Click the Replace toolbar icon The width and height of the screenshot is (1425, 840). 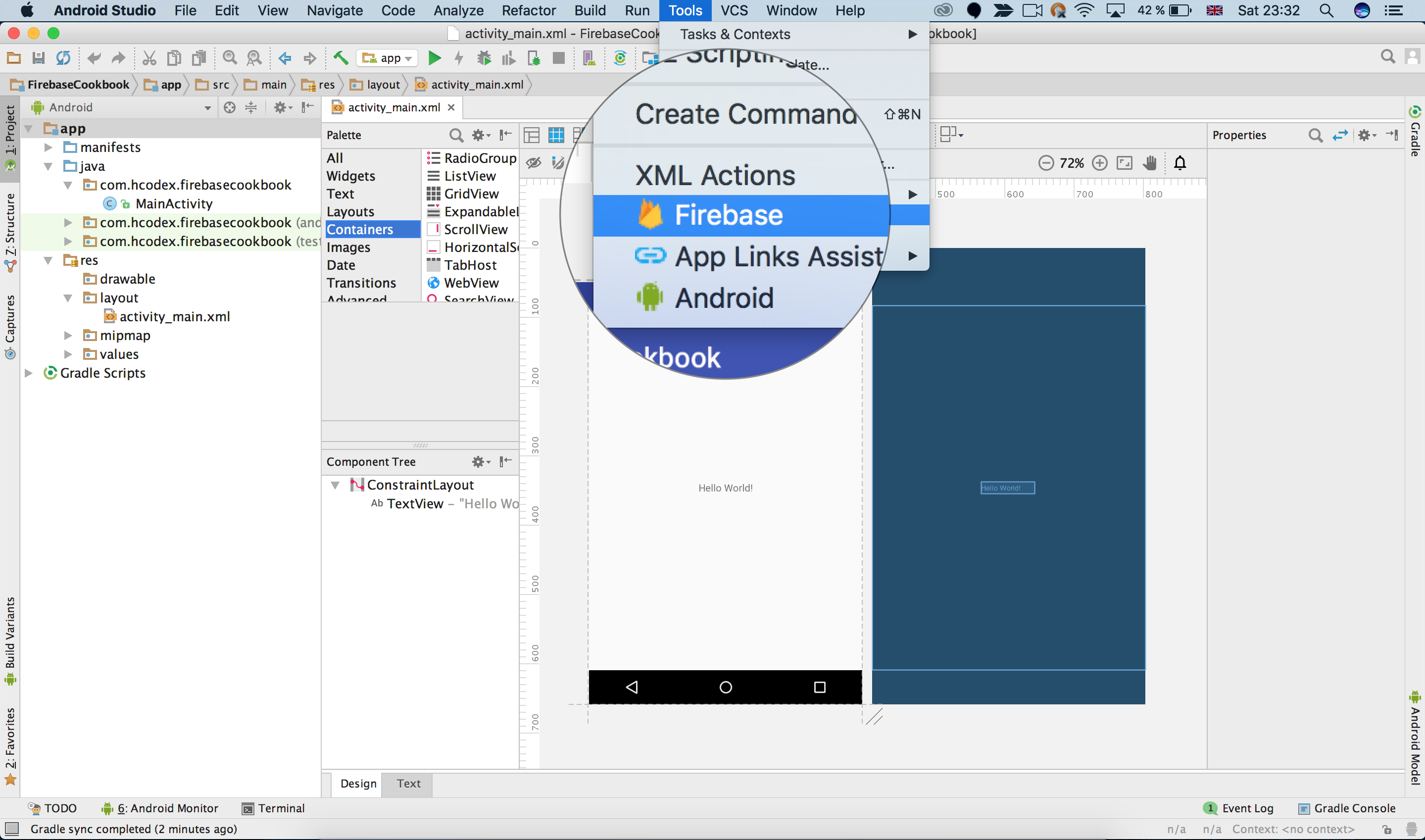point(255,58)
